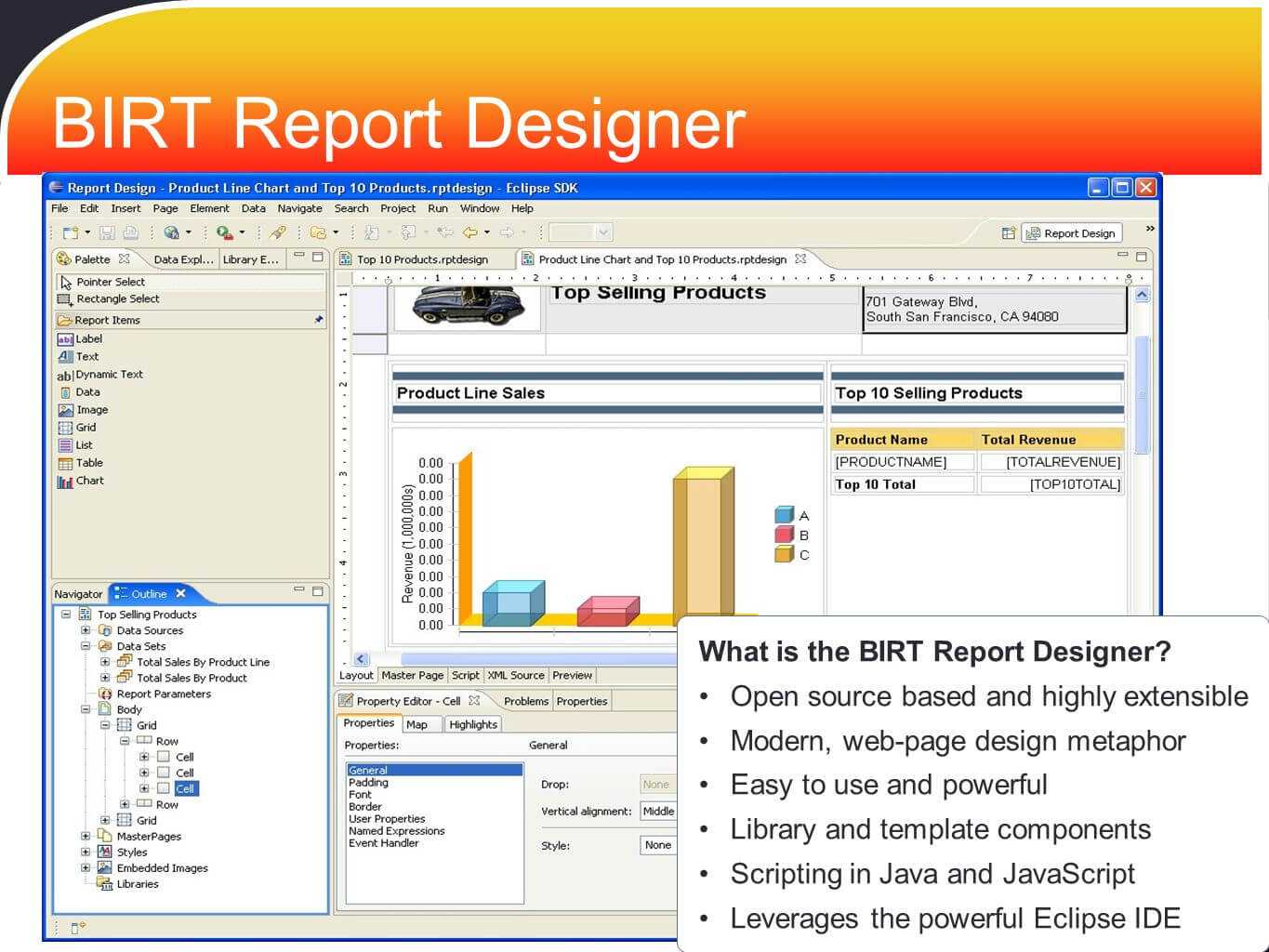Close the Outline view tab

pyautogui.click(x=181, y=593)
